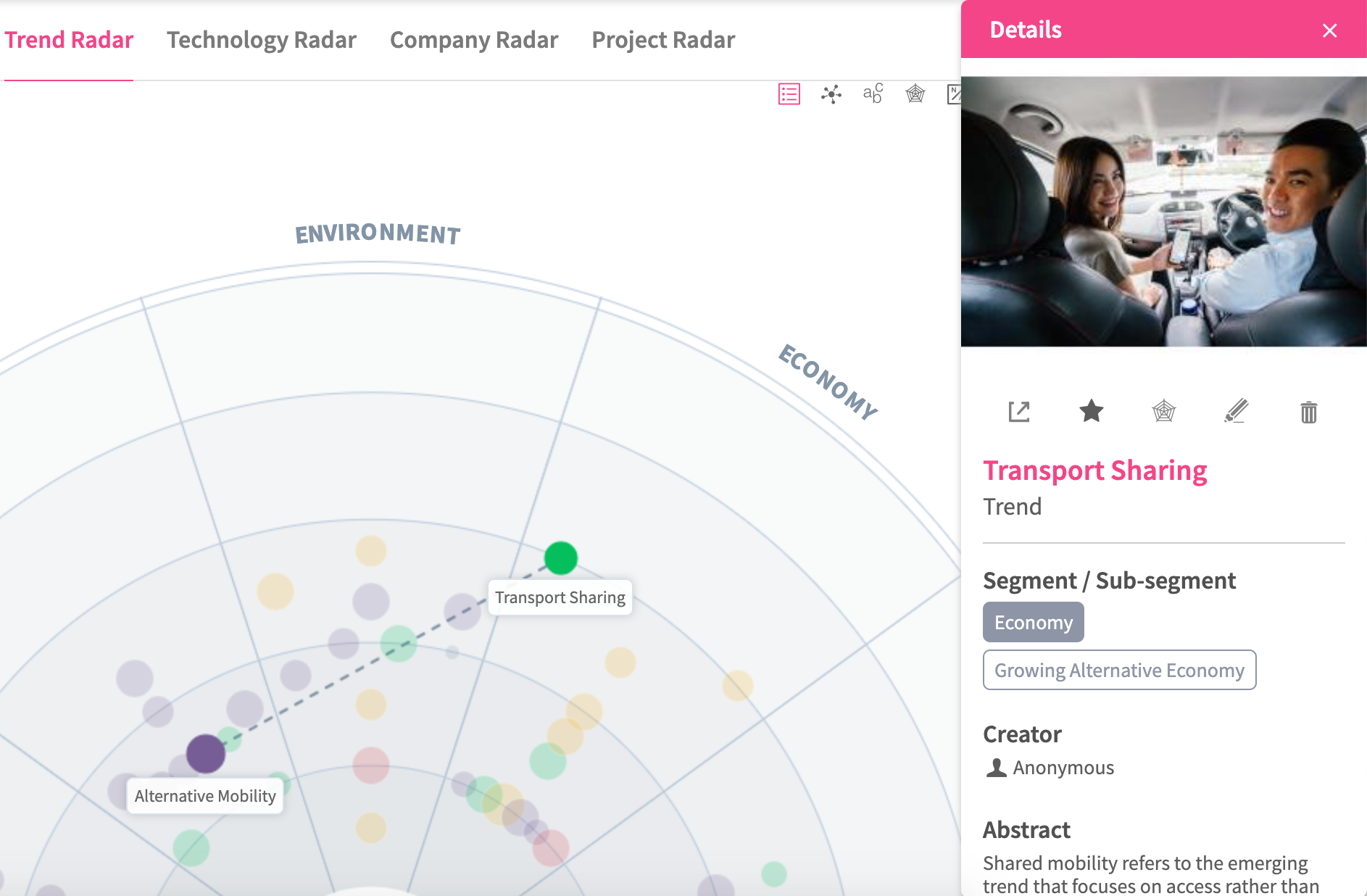This screenshot has height=896, width=1367.
Task: Switch to the Technology Radar tab
Action: tap(261, 40)
